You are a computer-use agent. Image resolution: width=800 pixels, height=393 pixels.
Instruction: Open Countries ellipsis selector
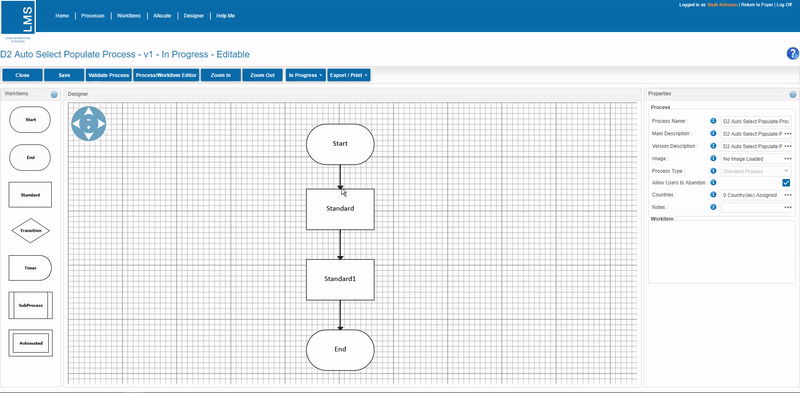point(788,195)
